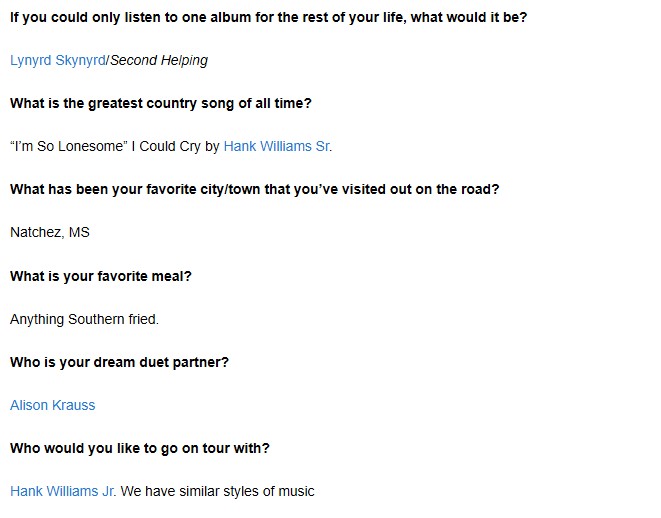
Task: Click the italic Second Helping album title
Action: [x=159, y=60]
